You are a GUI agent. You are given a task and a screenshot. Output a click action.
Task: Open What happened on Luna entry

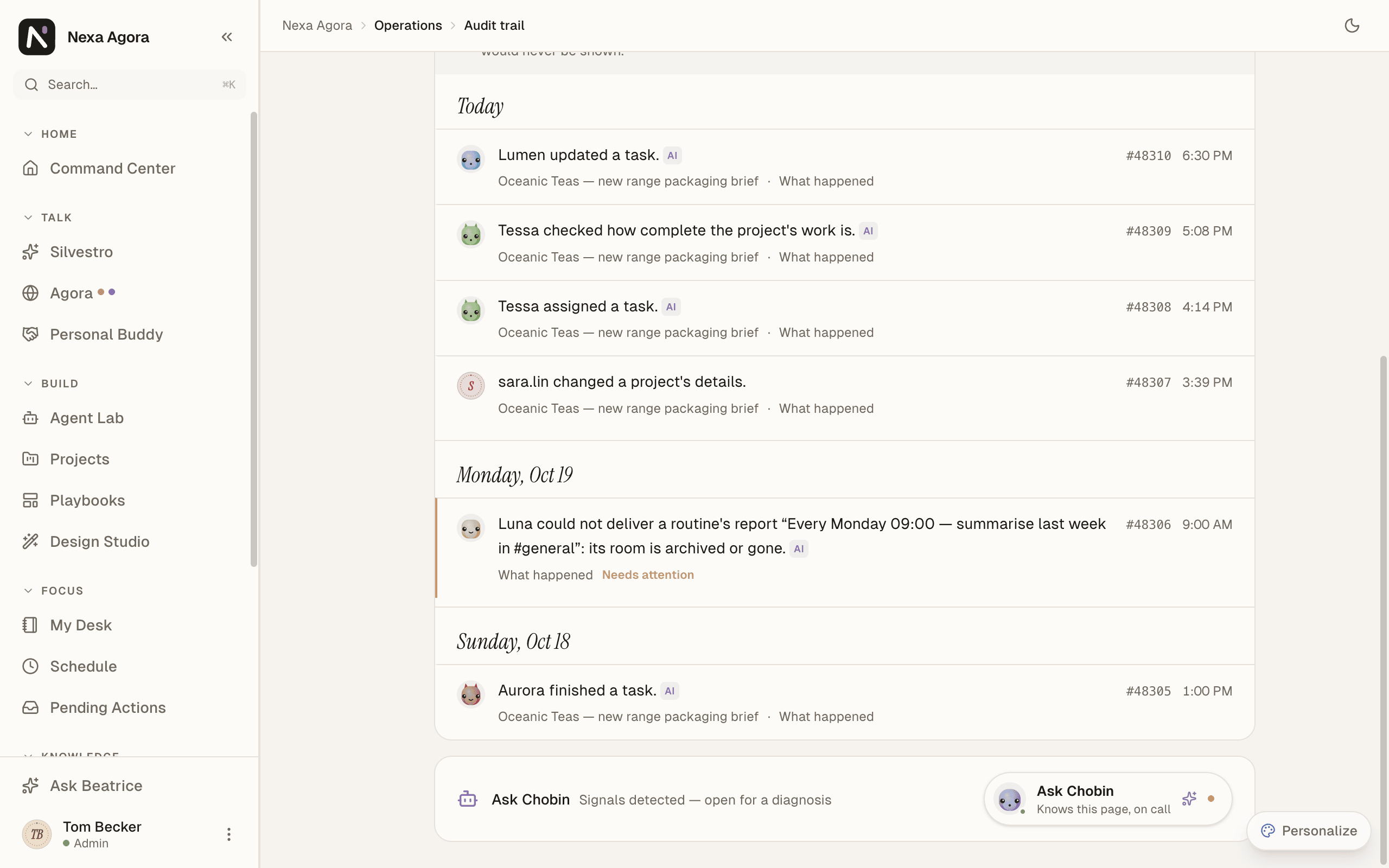(545, 575)
